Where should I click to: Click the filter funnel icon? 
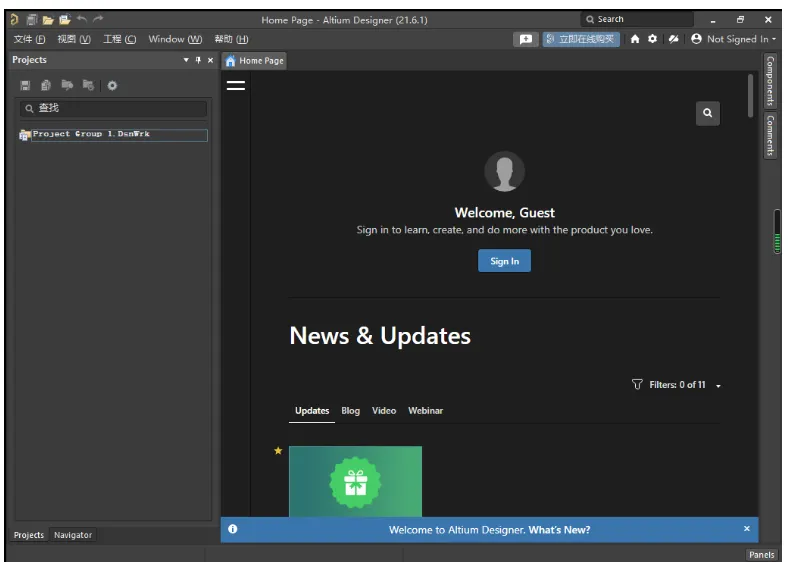(637, 385)
